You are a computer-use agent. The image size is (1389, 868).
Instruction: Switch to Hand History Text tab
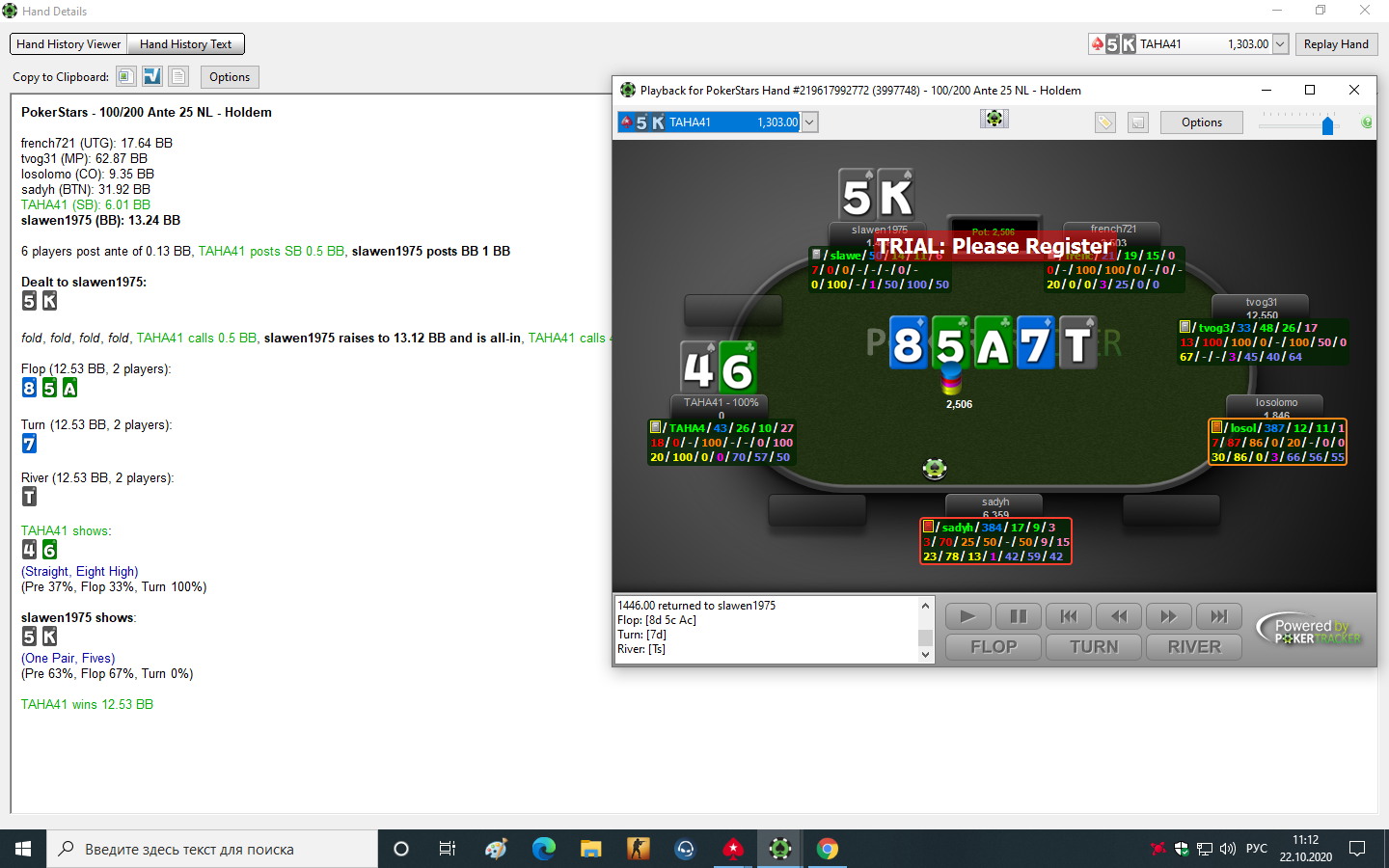185,44
